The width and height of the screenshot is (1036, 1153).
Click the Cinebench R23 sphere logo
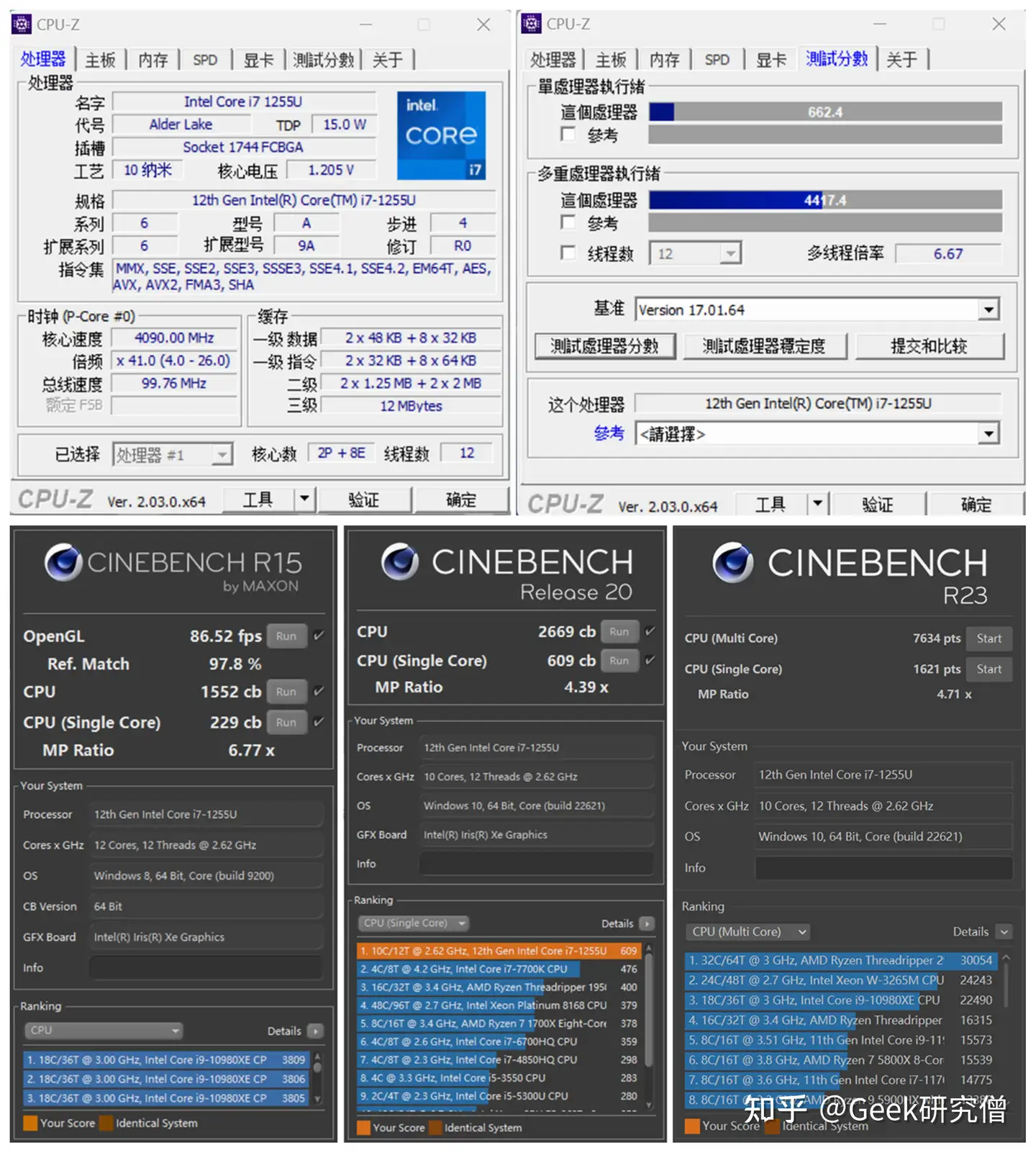[733, 562]
